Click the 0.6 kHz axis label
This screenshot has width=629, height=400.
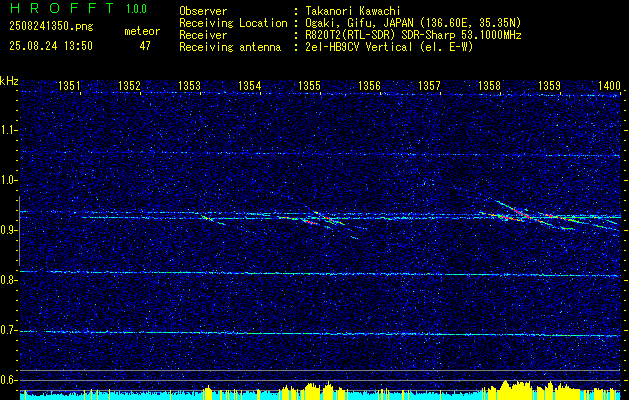tap(8, 380)
